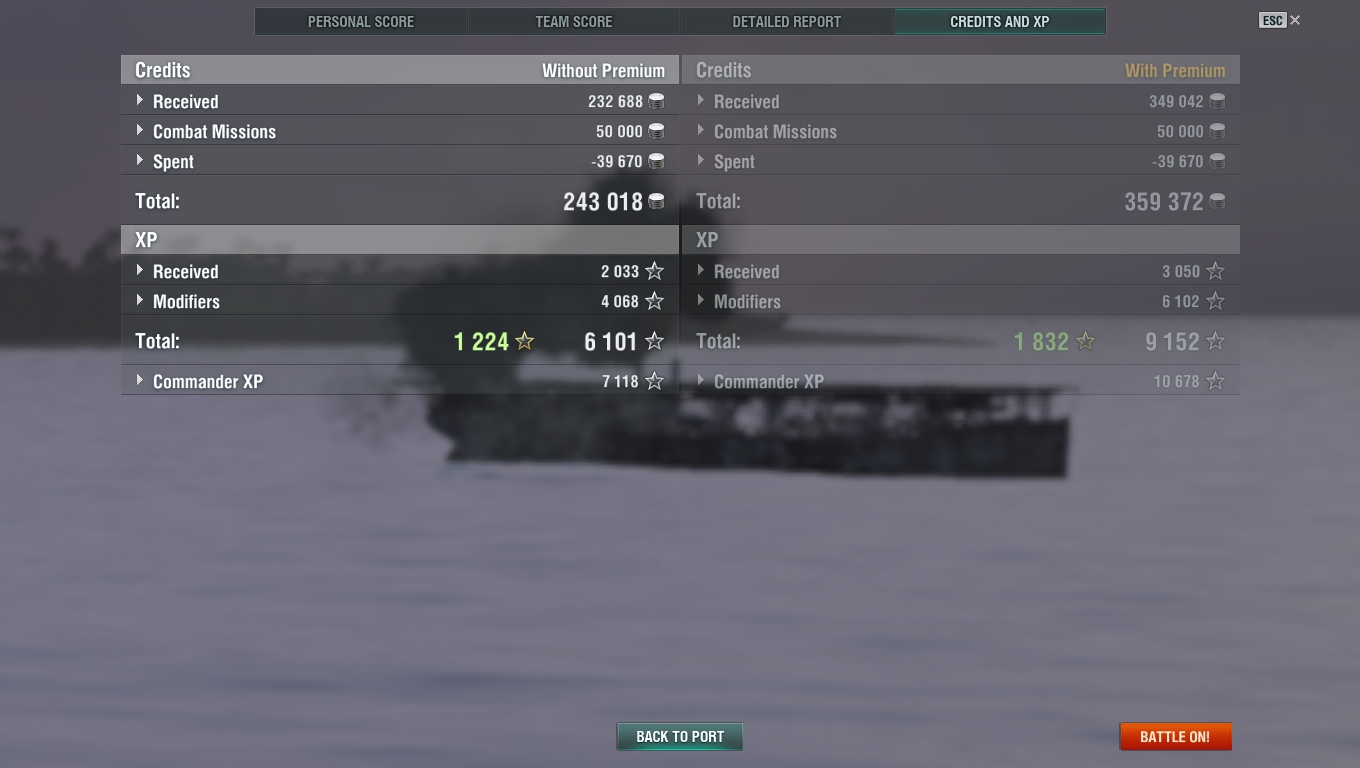Image resolution: width=1360 pixels, height=768 pixels.
Task: Click the Battle On! button
Action: pos(1175,736)
